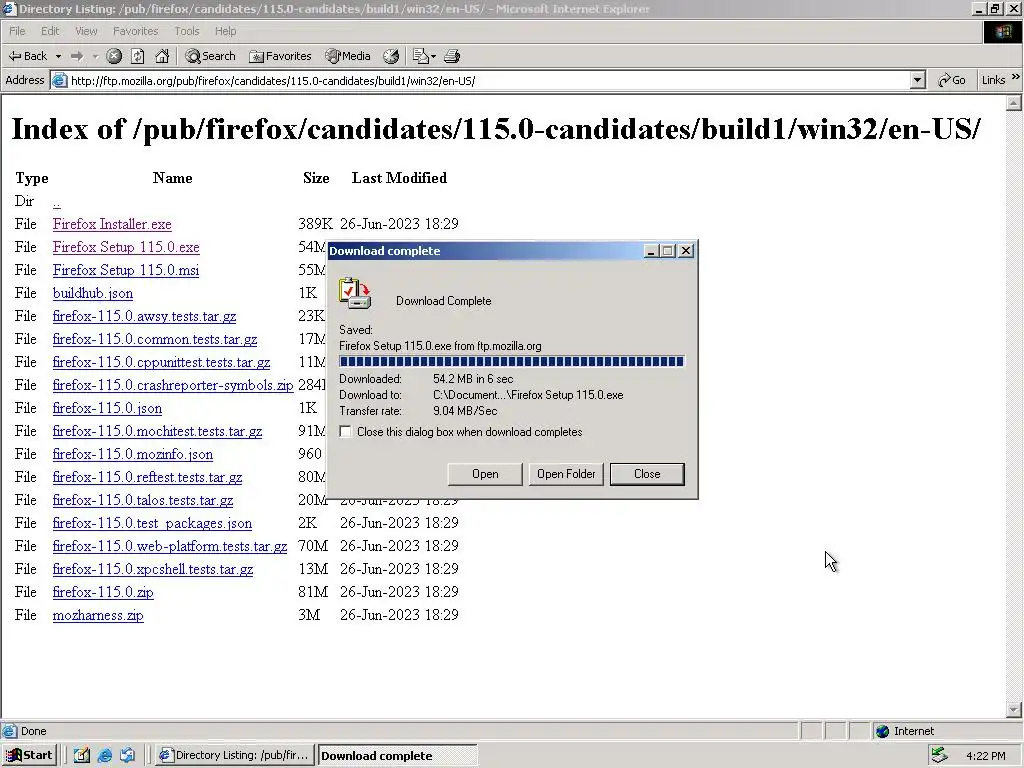
Task: Open the Tools menu
Action: pos(186,31)
